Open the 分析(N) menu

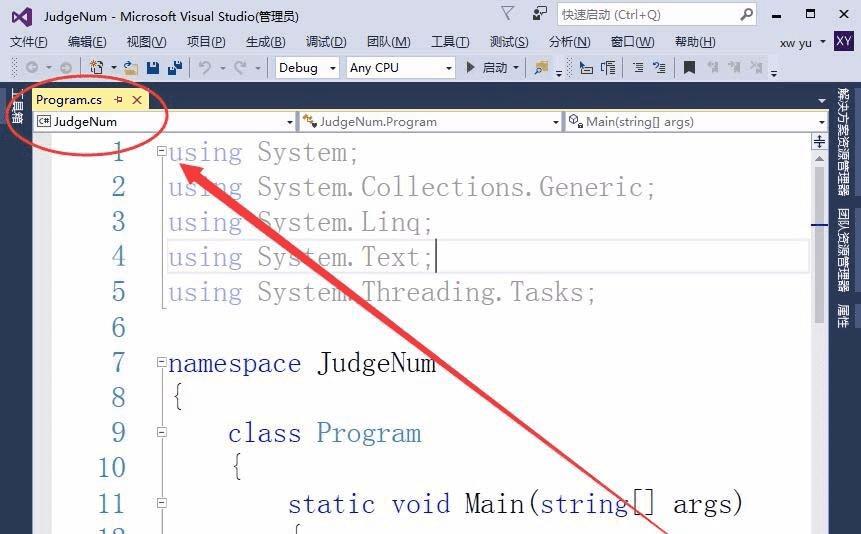pyautogui.click(x=569, y=42)
